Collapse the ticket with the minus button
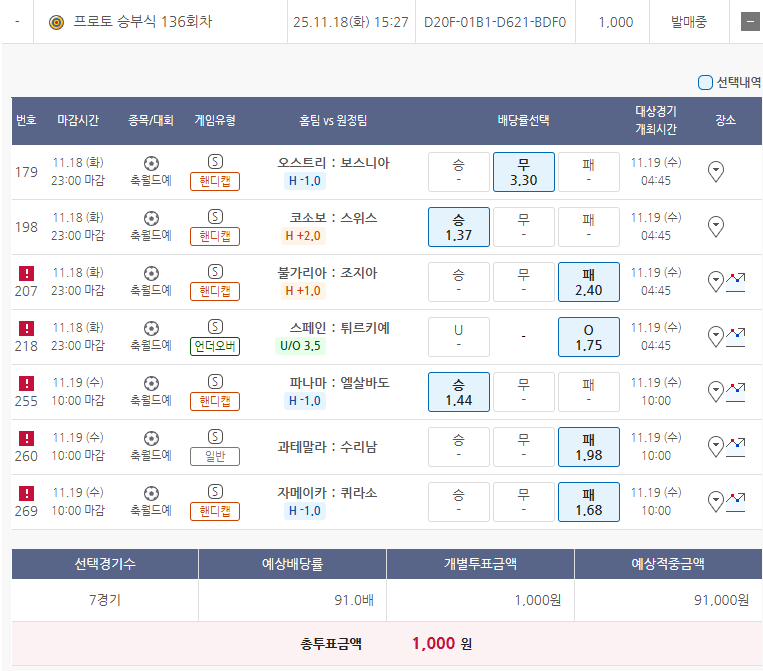 [x=749, y=22]
